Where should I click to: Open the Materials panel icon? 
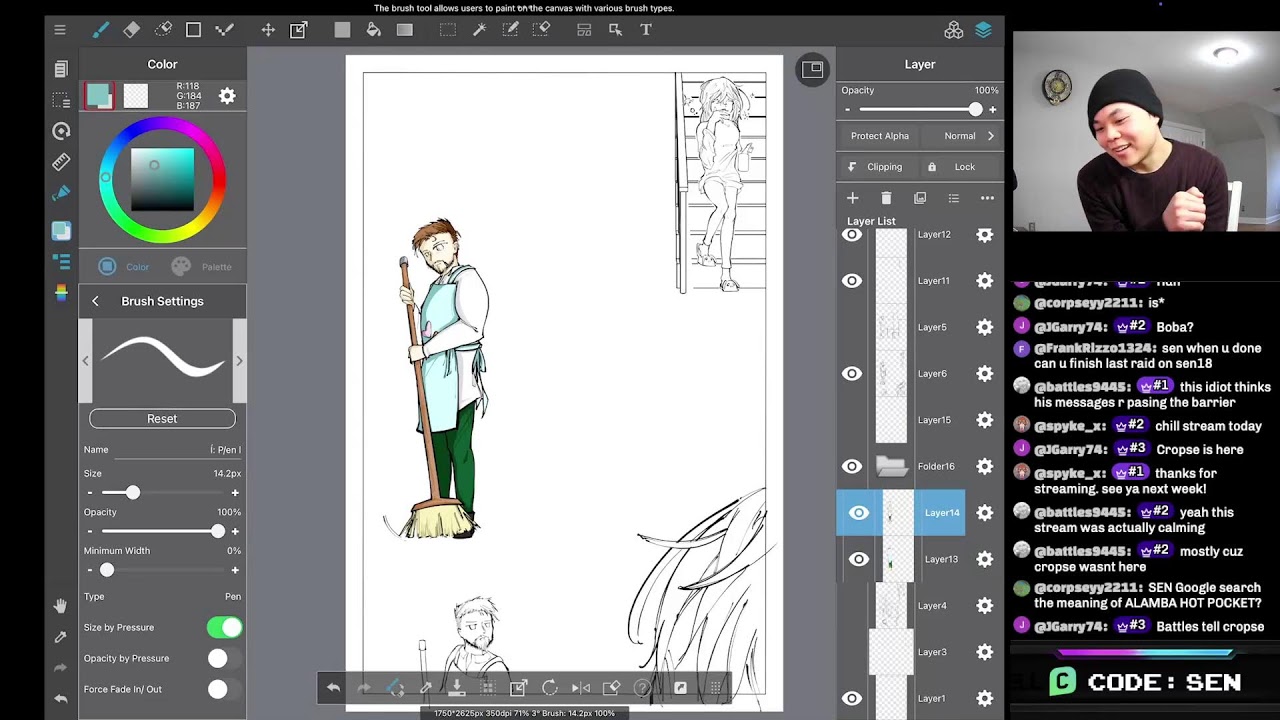pyautogui.click(x=954, y=30)
